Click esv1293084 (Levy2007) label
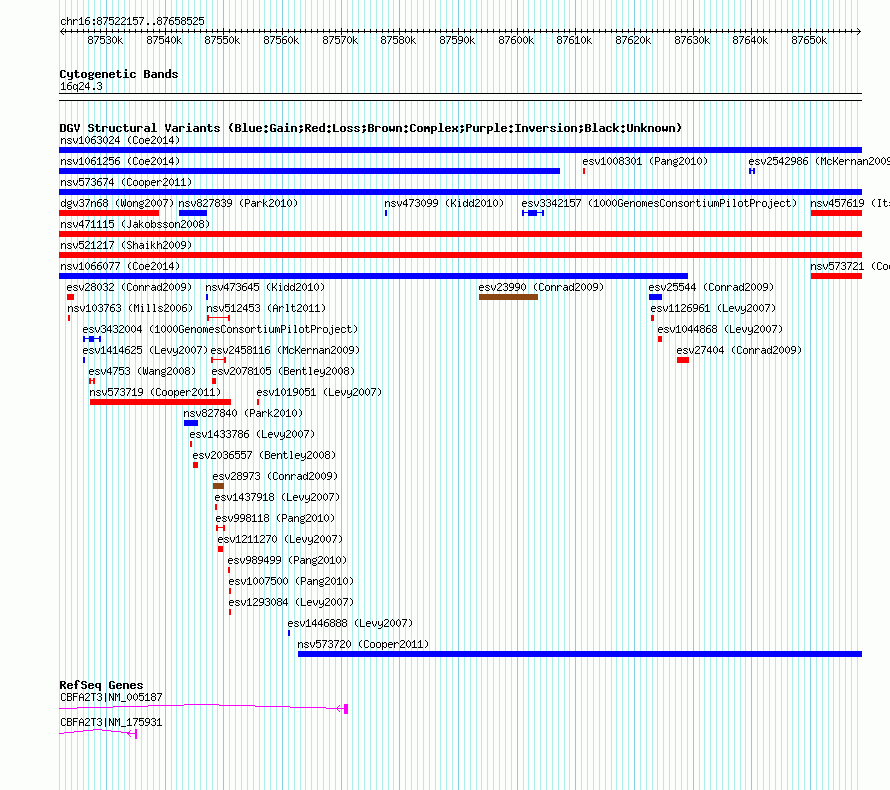Screen dimensions: 890x790 (x=291, y=602)
